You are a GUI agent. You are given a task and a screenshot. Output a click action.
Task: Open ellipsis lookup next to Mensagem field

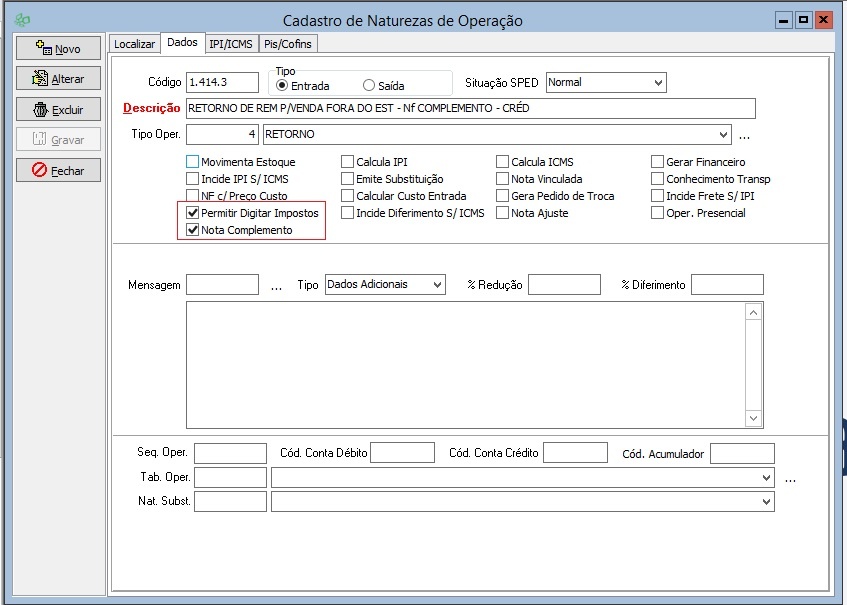point(277,286)
